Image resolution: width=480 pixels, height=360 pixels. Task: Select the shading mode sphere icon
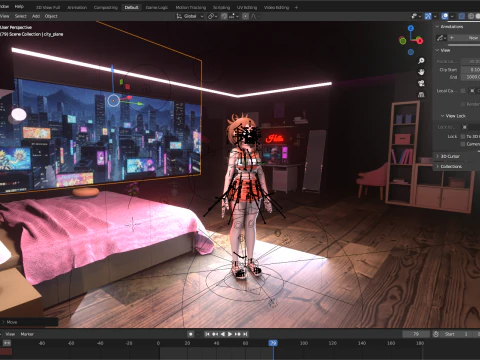pyautogui.click(x=471, y=16)
